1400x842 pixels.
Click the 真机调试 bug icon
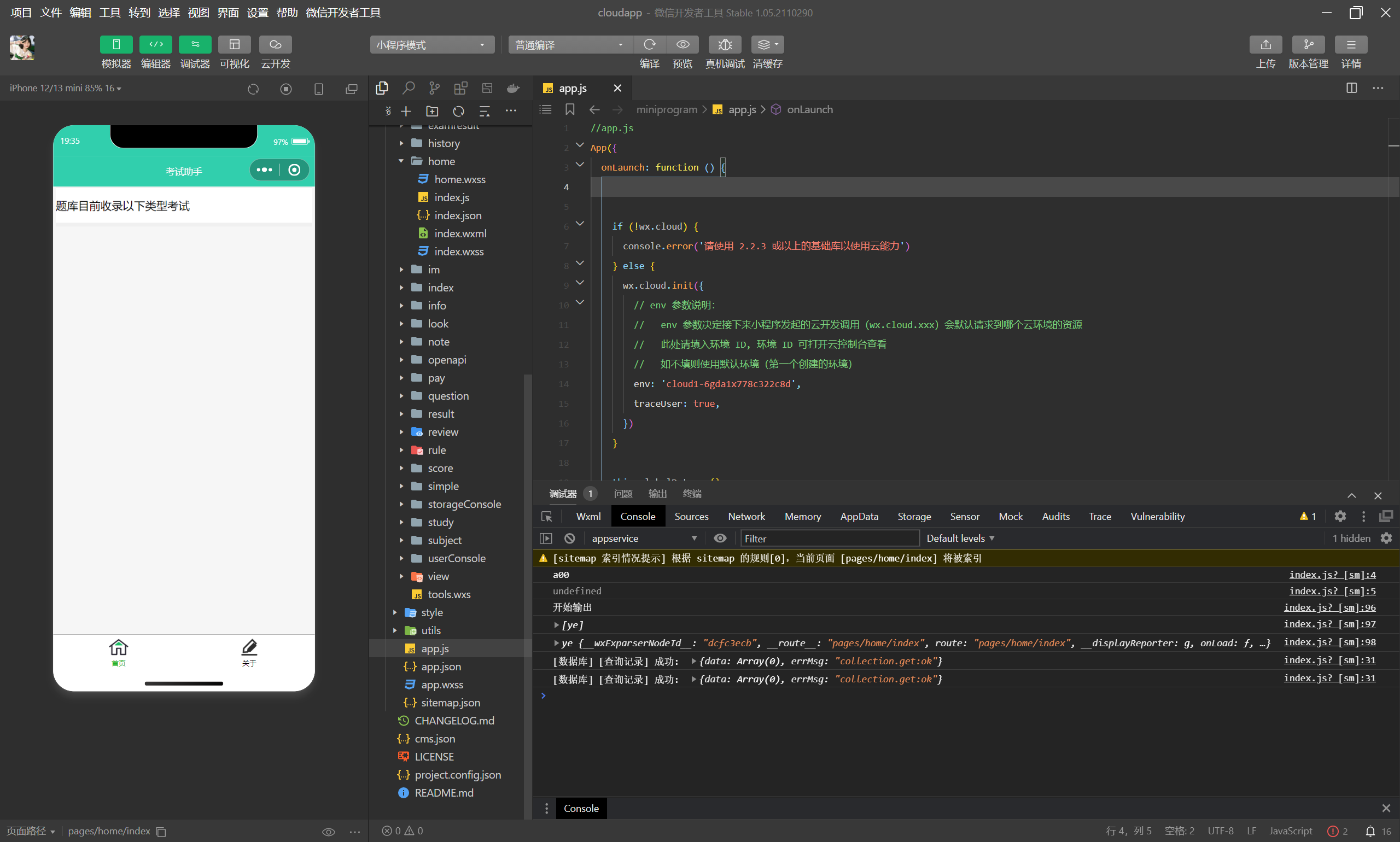725,45
